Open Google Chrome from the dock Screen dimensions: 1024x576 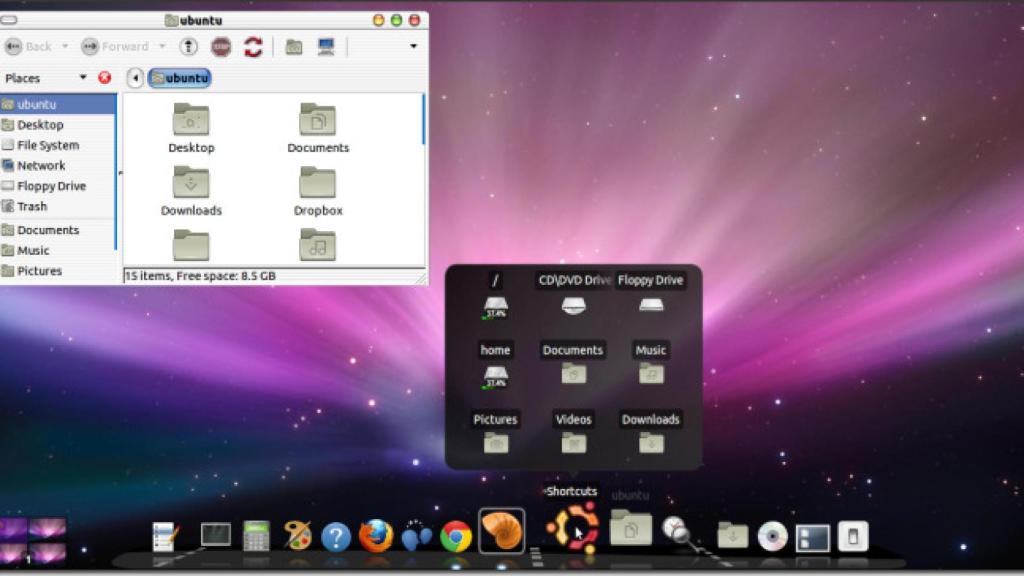click(x=456, y=537)
